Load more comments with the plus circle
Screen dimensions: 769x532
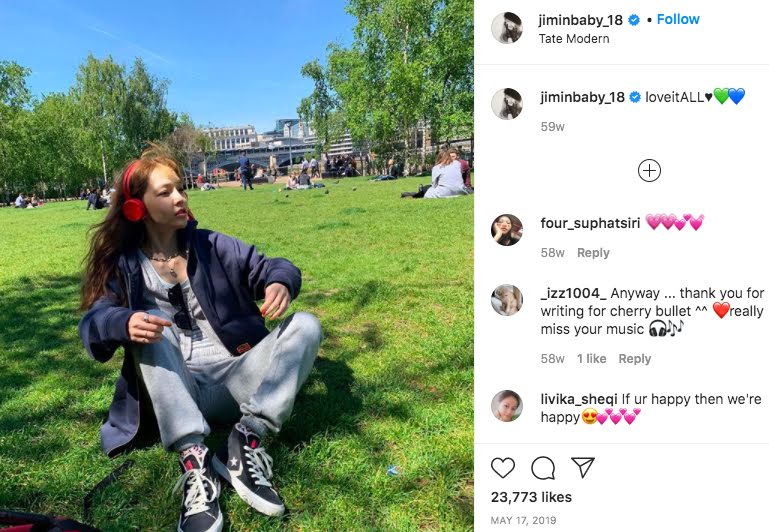(649, 171)
